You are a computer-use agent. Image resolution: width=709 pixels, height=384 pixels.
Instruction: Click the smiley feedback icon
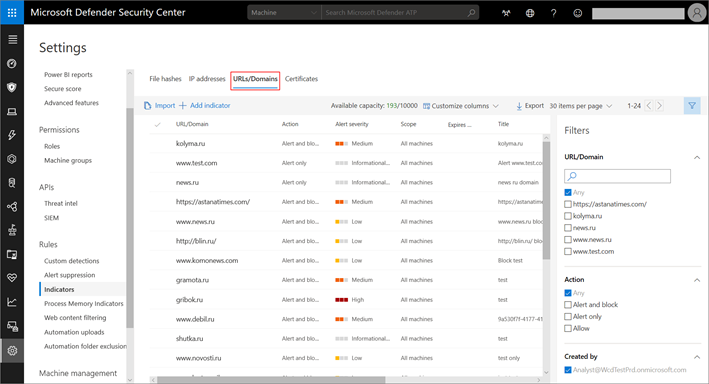coord(577,13)
